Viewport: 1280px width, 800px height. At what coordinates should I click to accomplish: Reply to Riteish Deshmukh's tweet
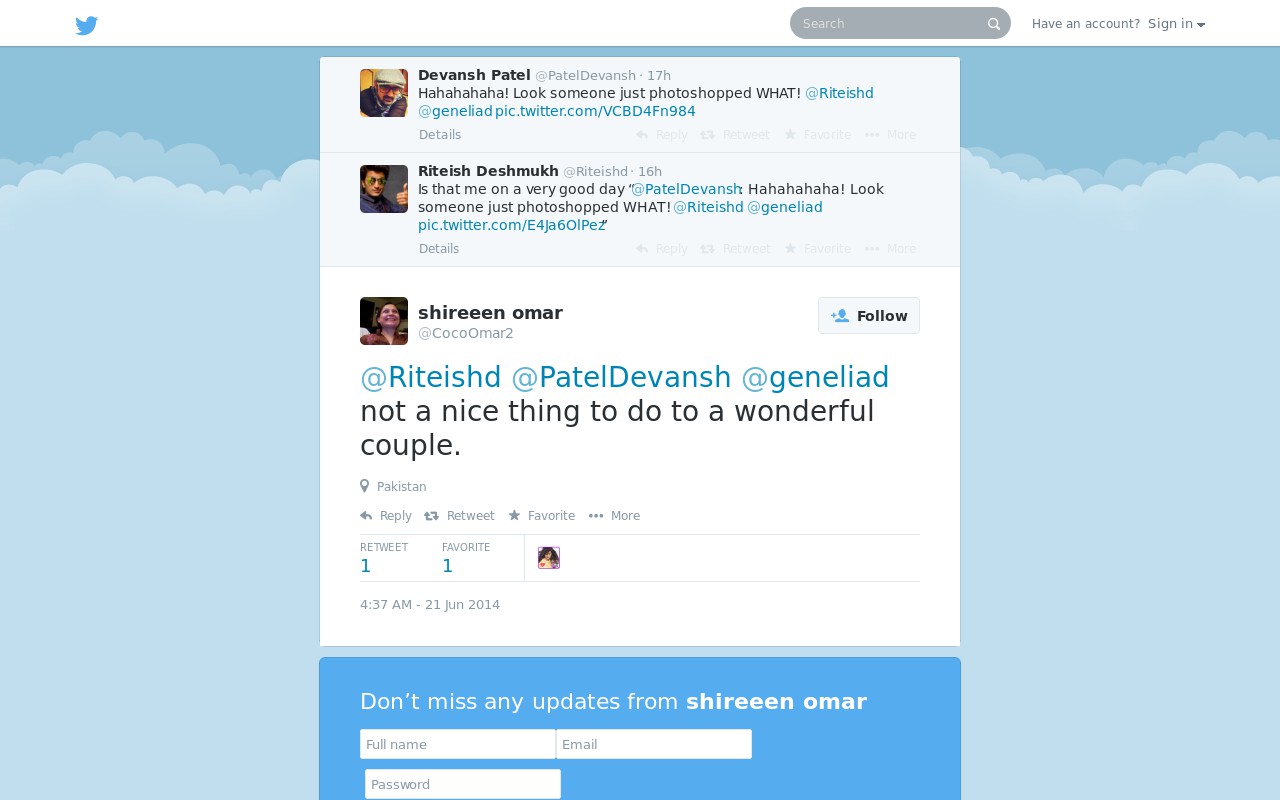click(x=662, y=249)
